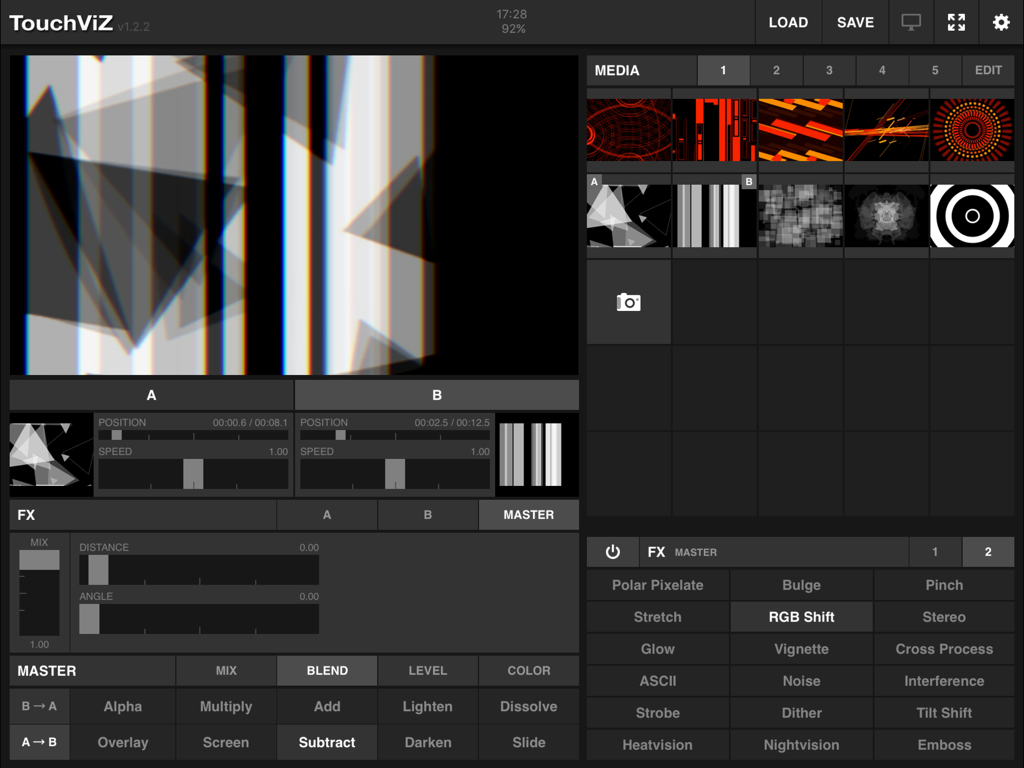Open the settings gear menu
The image size is (1024, 768).
1001,22
